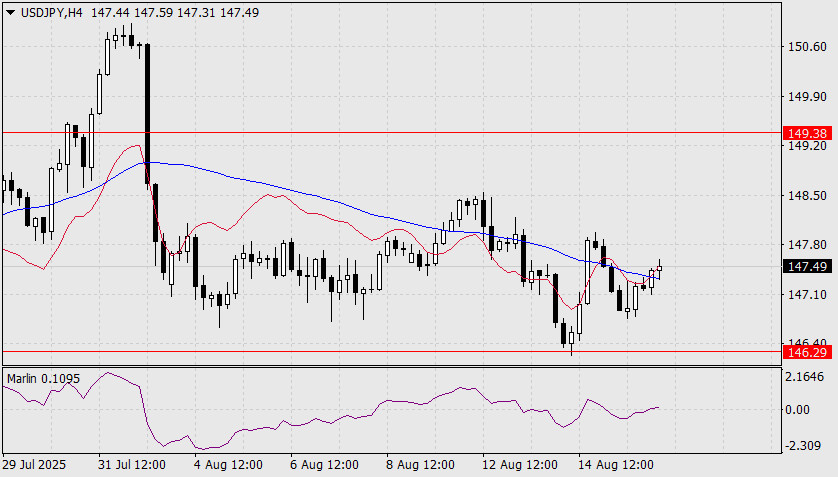This screenshot has height=477, width=838.
Task: Select the 6 Aug 12:00 time label
Action: pos(324,465)
